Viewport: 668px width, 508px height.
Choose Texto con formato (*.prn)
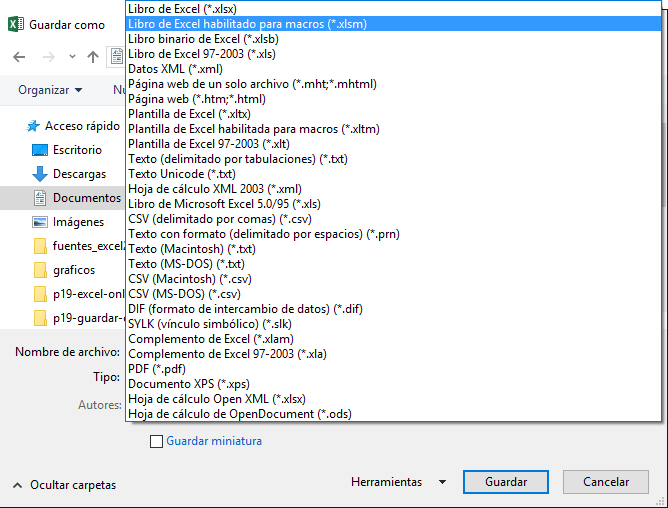(393, 234)
